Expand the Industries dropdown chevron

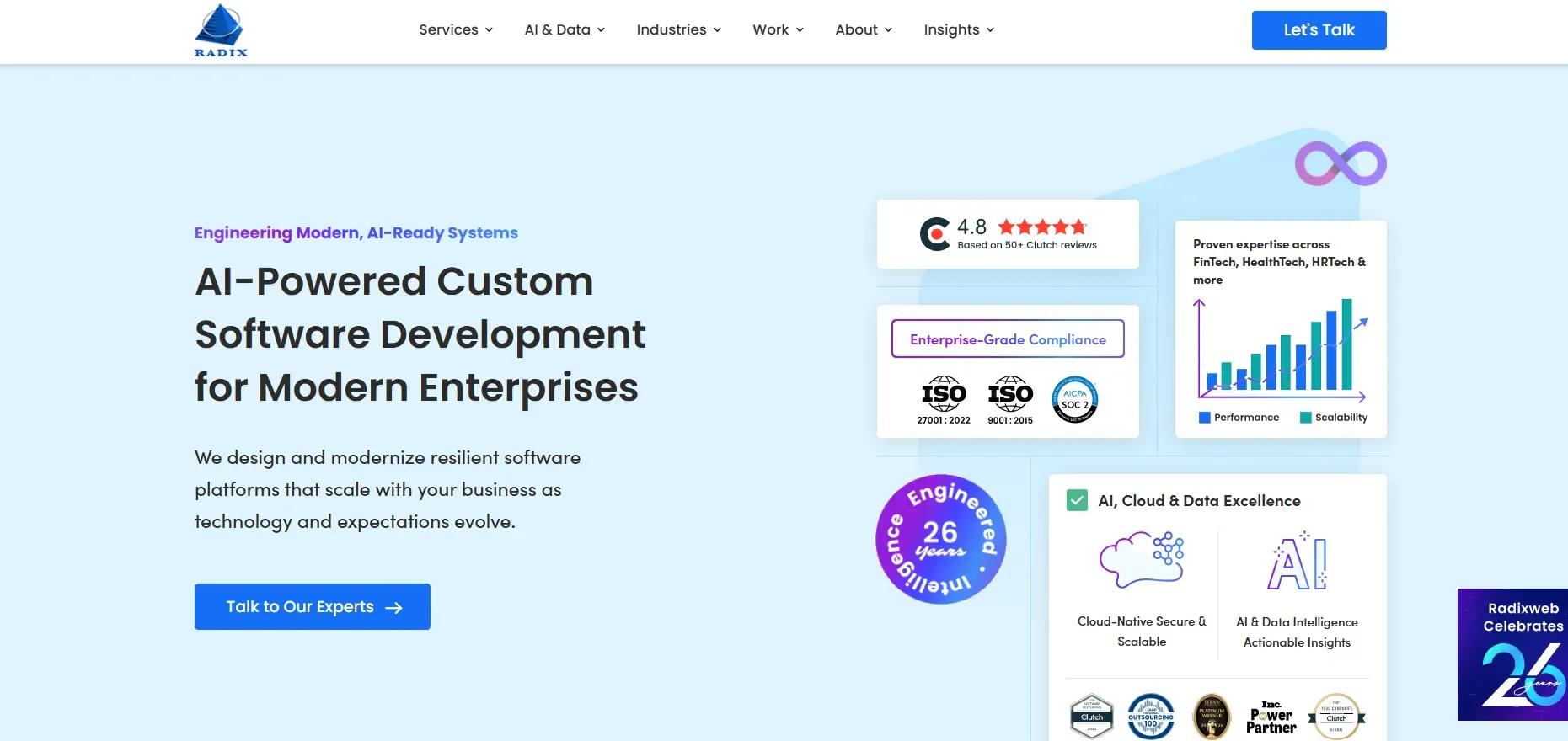click(x=717, y=30)
